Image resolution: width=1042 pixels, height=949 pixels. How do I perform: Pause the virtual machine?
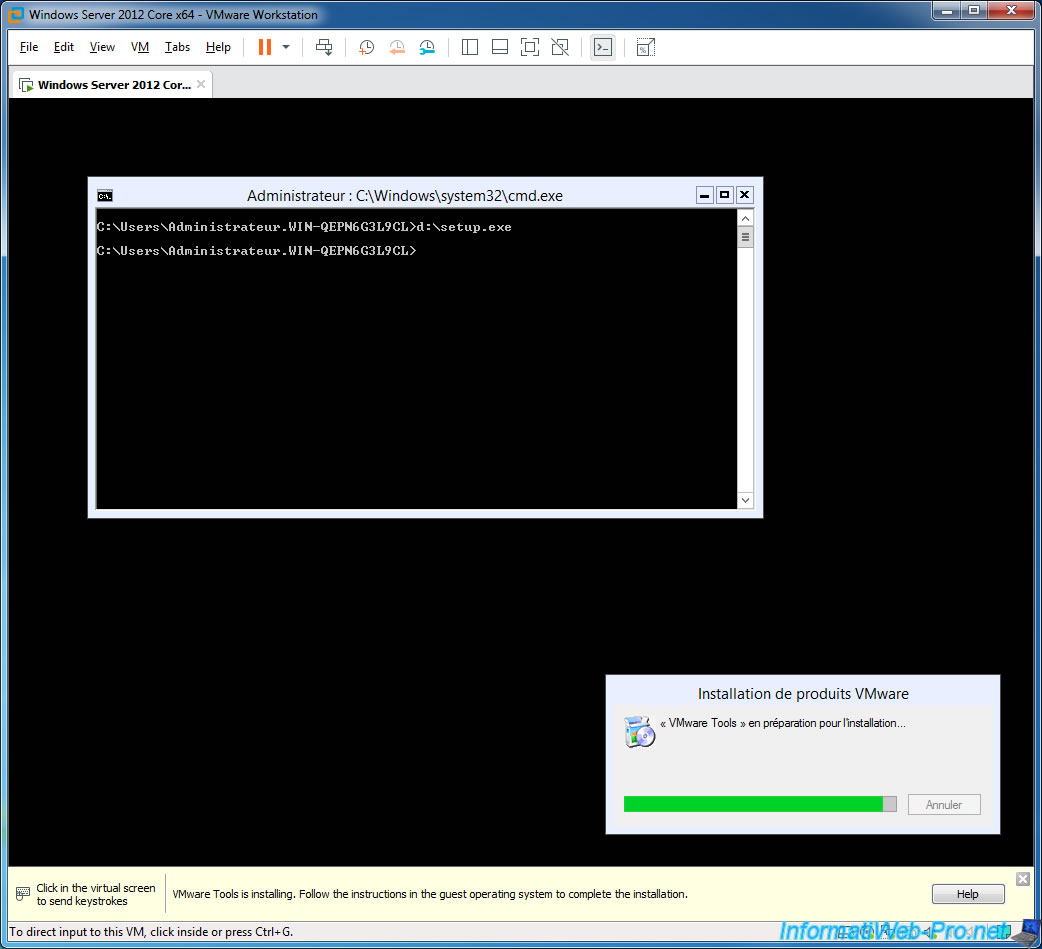264,47
